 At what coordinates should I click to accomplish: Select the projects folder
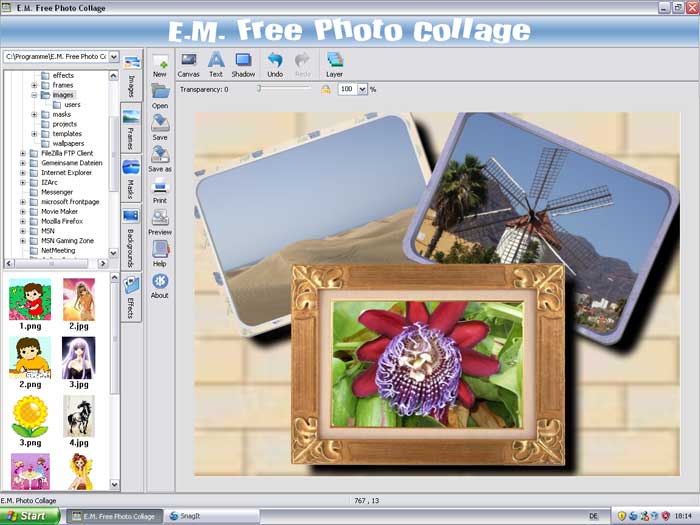coord(65,124)
